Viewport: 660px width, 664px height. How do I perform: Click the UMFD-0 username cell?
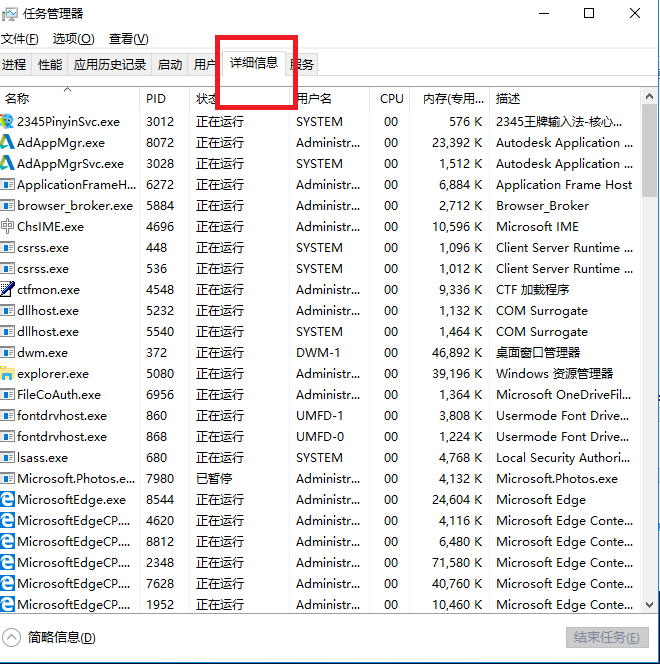pos(320,437)
